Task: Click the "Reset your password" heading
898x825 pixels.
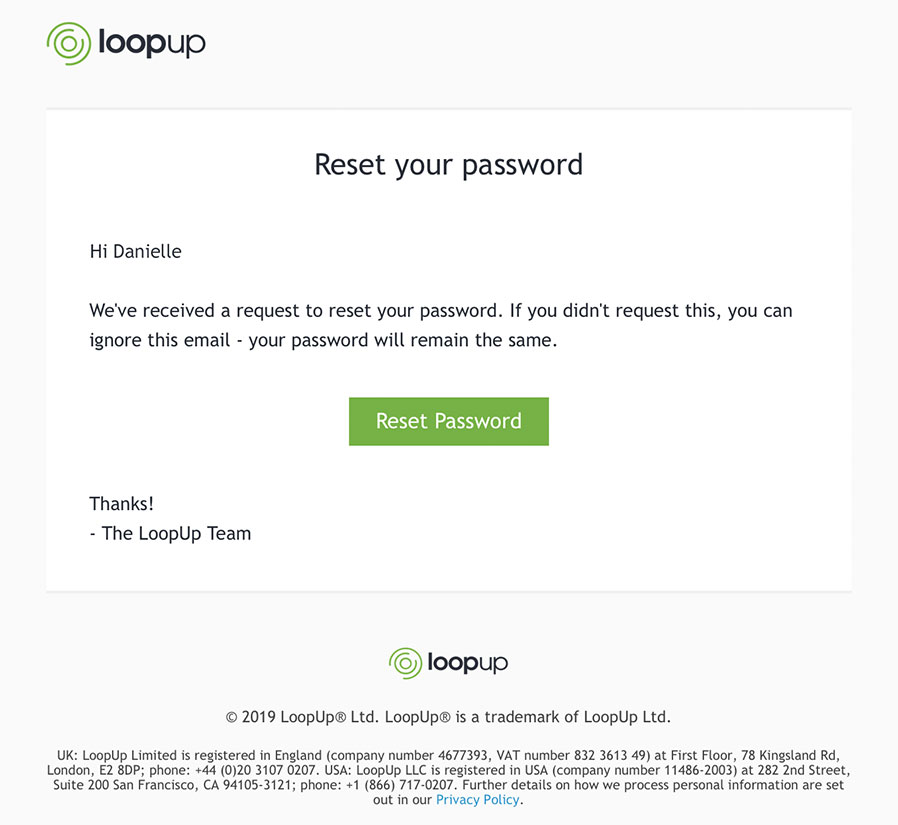Action: click(x=448, y=164)
